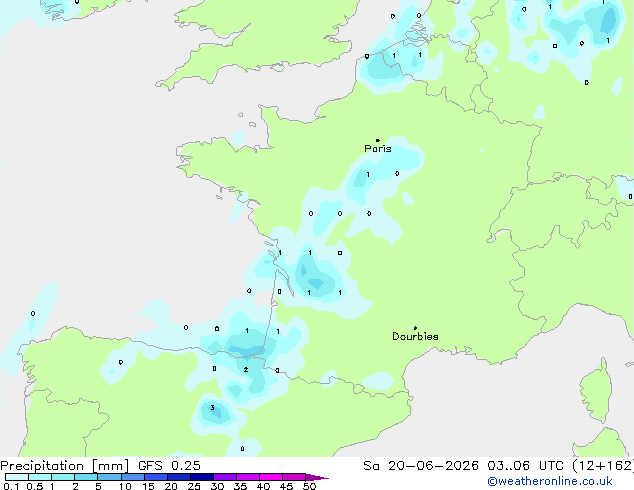Click the 'Precipitation [mm]' title text
This screenshot has height=490, width=634.
pyautogui.click(x=65, y=466)
